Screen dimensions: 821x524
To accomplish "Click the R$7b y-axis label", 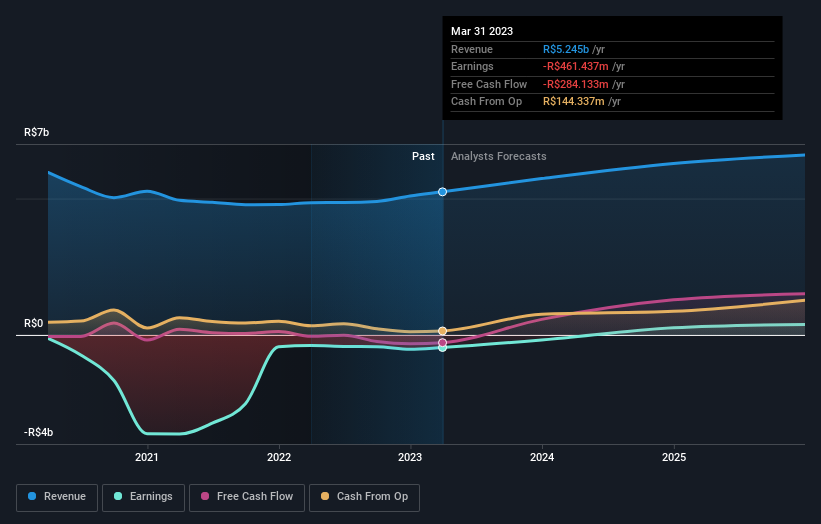I will tap(37, 132).
